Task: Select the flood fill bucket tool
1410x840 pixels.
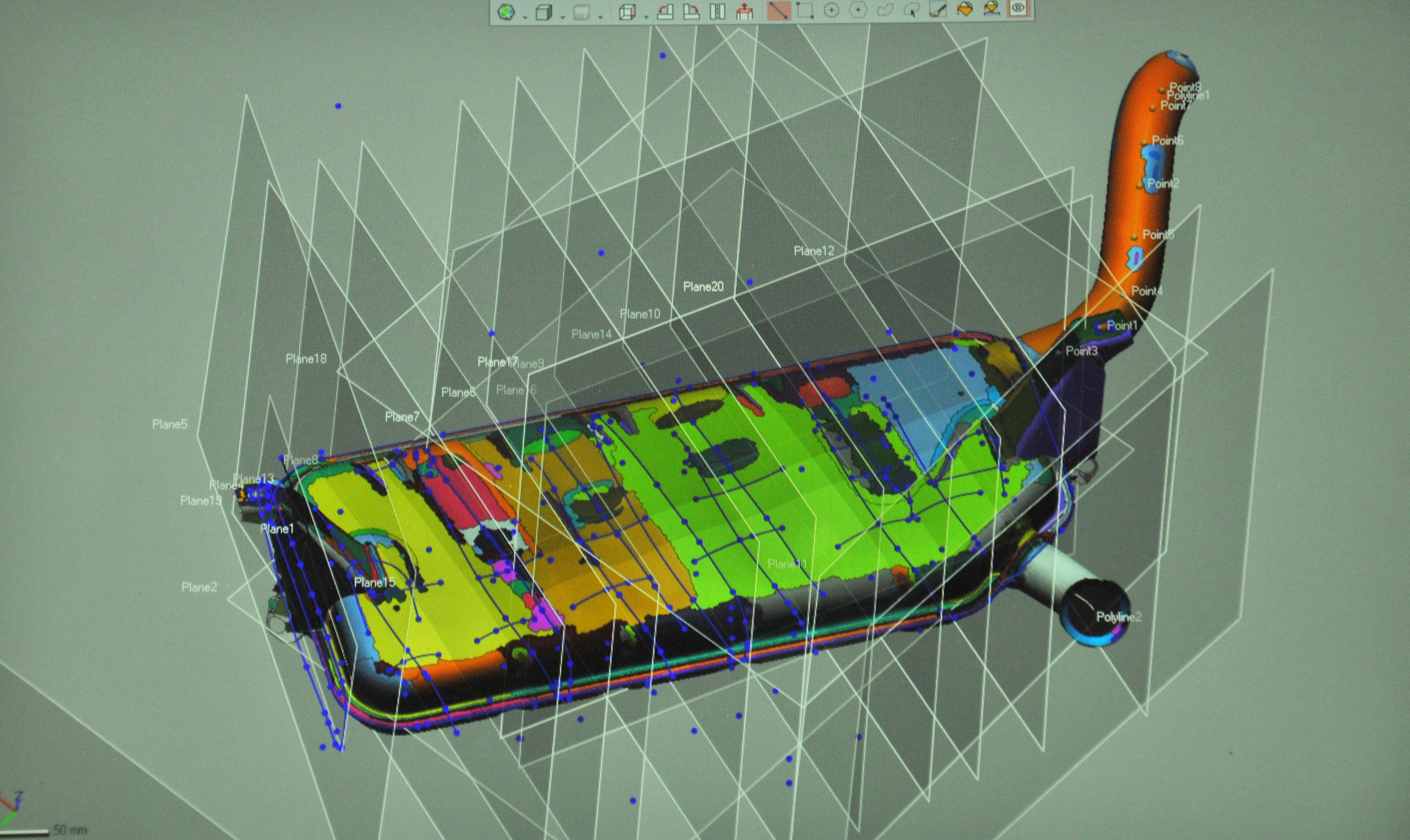Action: tap(964, 9)
